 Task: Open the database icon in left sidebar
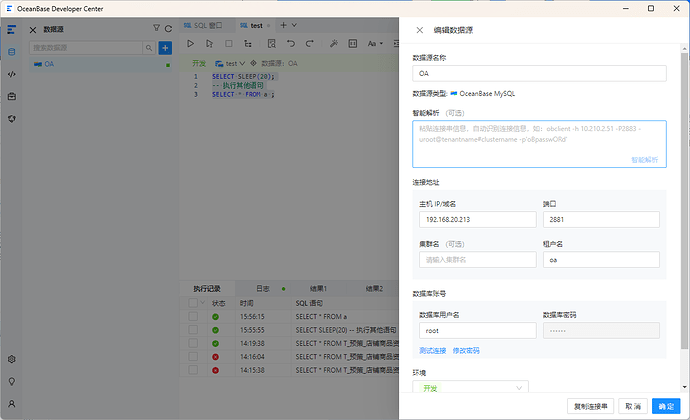pos(12,52)
